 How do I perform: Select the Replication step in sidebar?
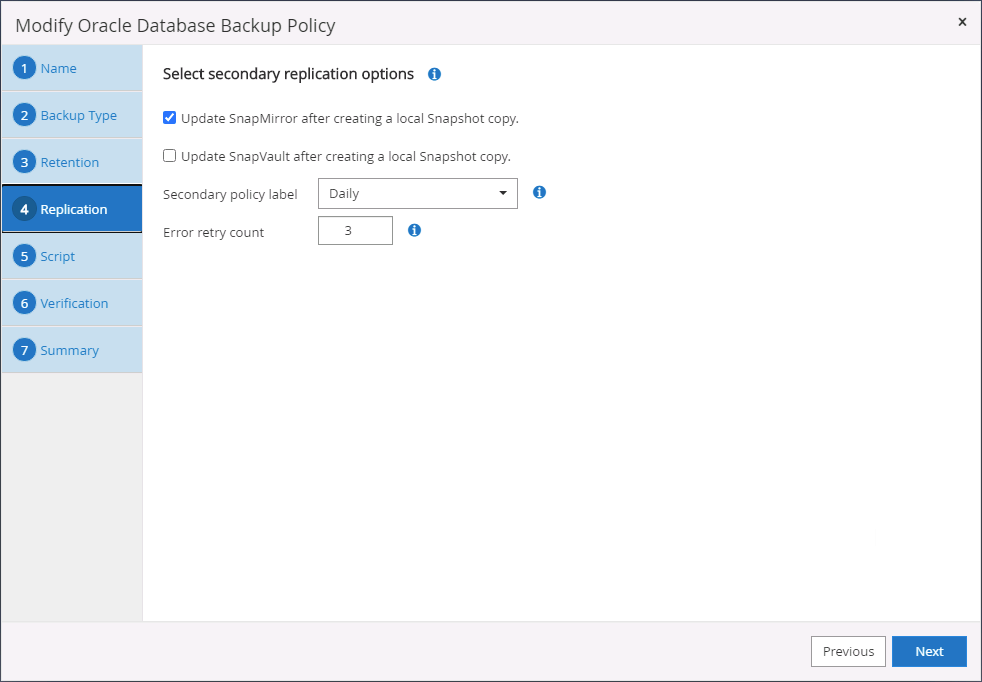[x=73, y=209]
